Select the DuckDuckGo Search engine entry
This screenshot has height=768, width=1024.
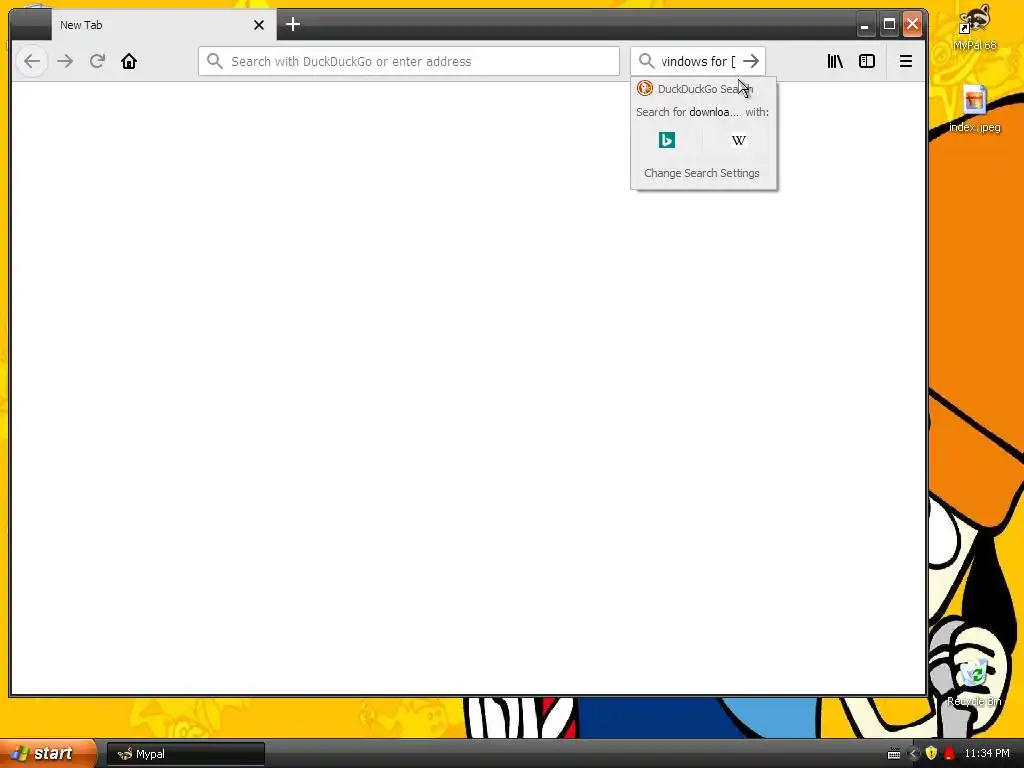[703, 89]
